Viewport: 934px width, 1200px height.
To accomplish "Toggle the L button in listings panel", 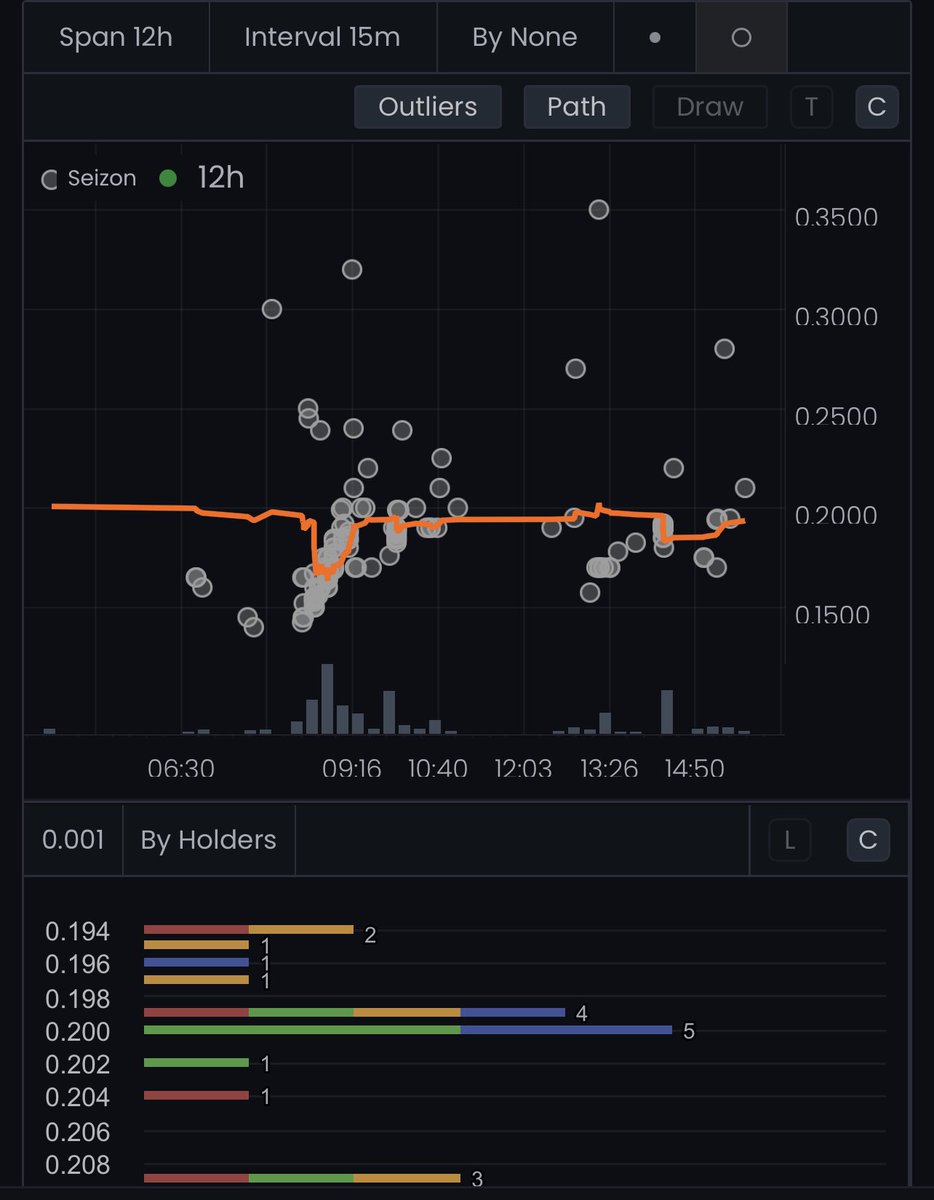I will [790, 840].
